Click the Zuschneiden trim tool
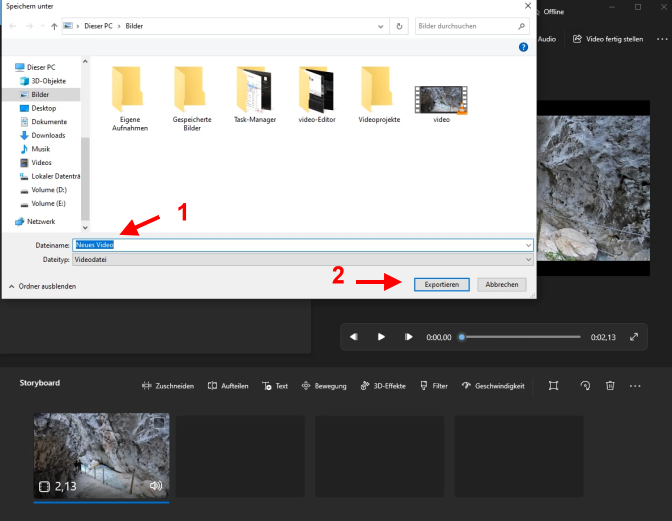The height and width of the screenshot is (521, 672). (x=168, y=386)
